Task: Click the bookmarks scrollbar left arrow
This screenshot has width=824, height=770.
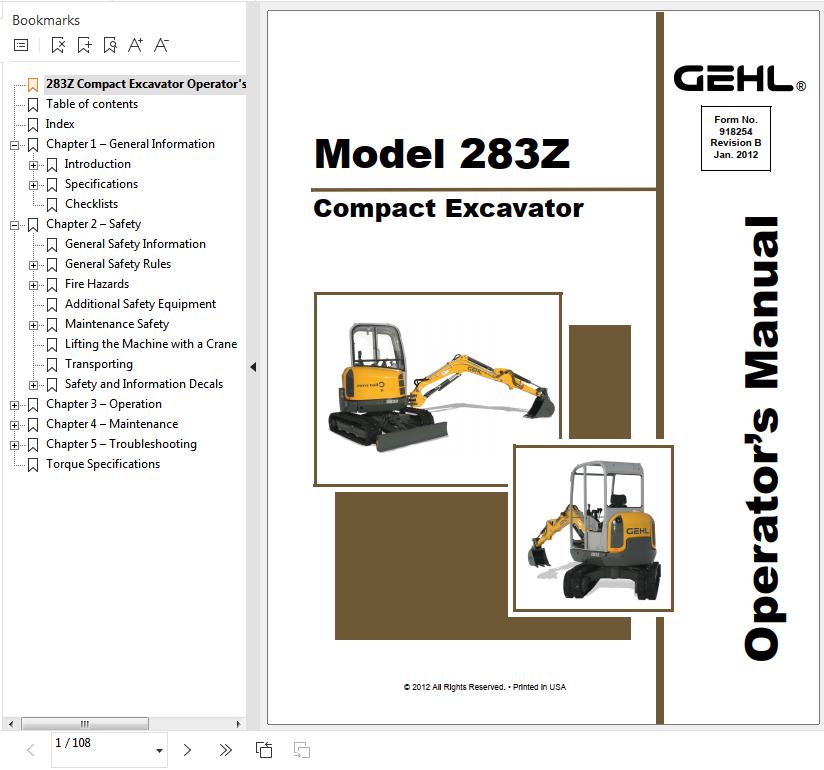Action: 11,724
